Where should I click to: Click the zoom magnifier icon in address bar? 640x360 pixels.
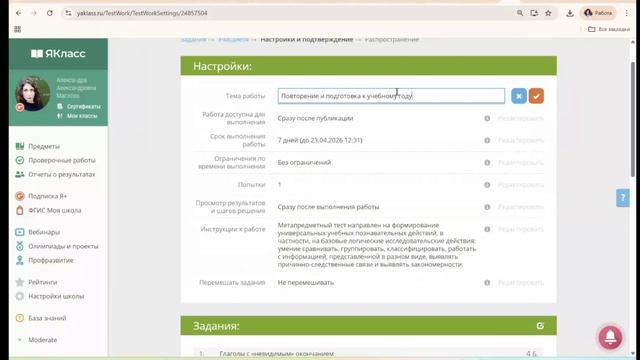(x=520, y=13)
